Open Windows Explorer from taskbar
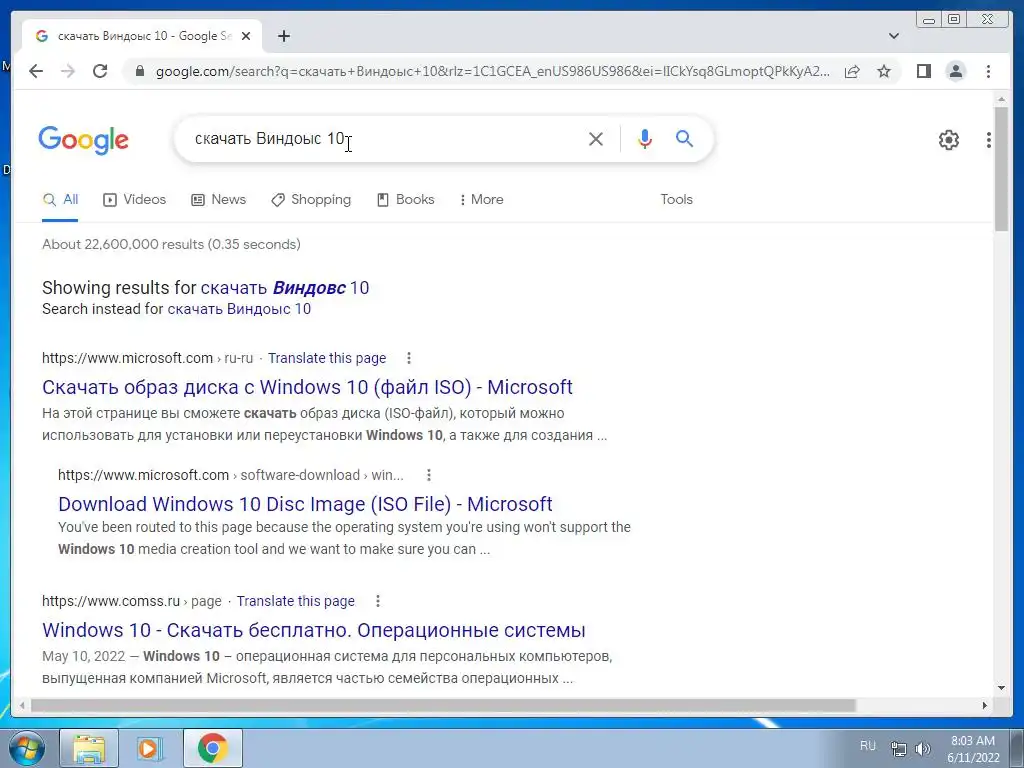 (x=89, y=748)
